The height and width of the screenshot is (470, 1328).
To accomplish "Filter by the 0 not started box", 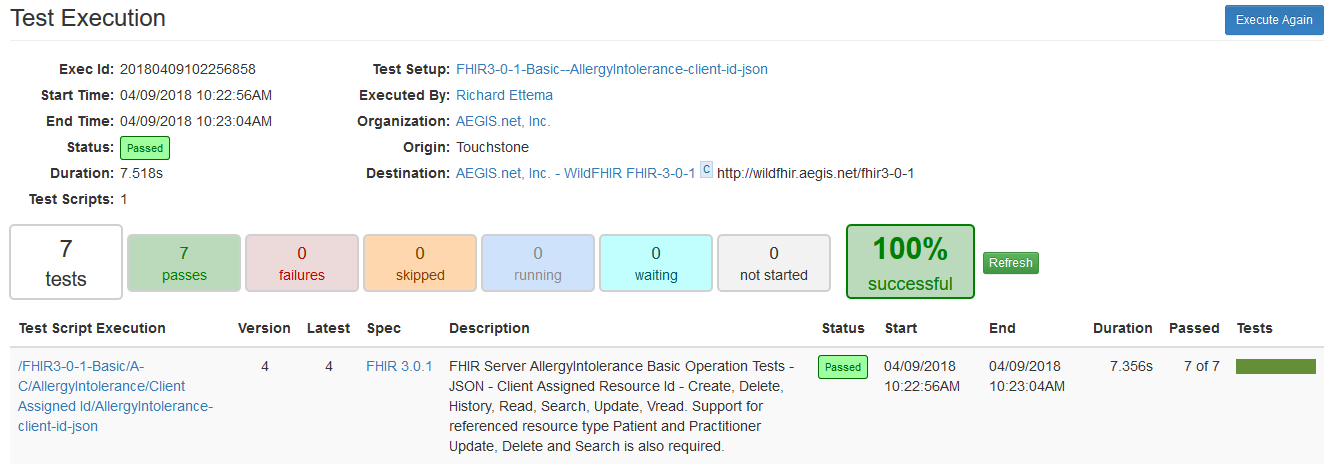I will (774, 263).
